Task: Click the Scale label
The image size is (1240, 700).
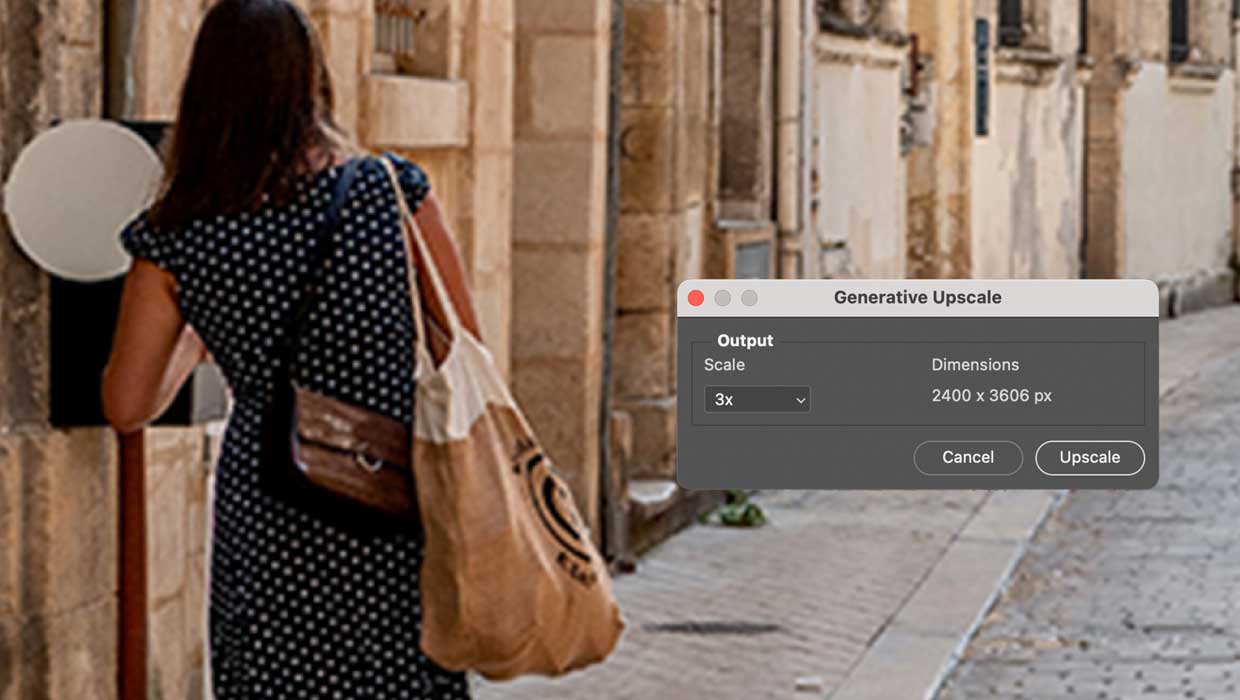Action: tap(724, 365)
